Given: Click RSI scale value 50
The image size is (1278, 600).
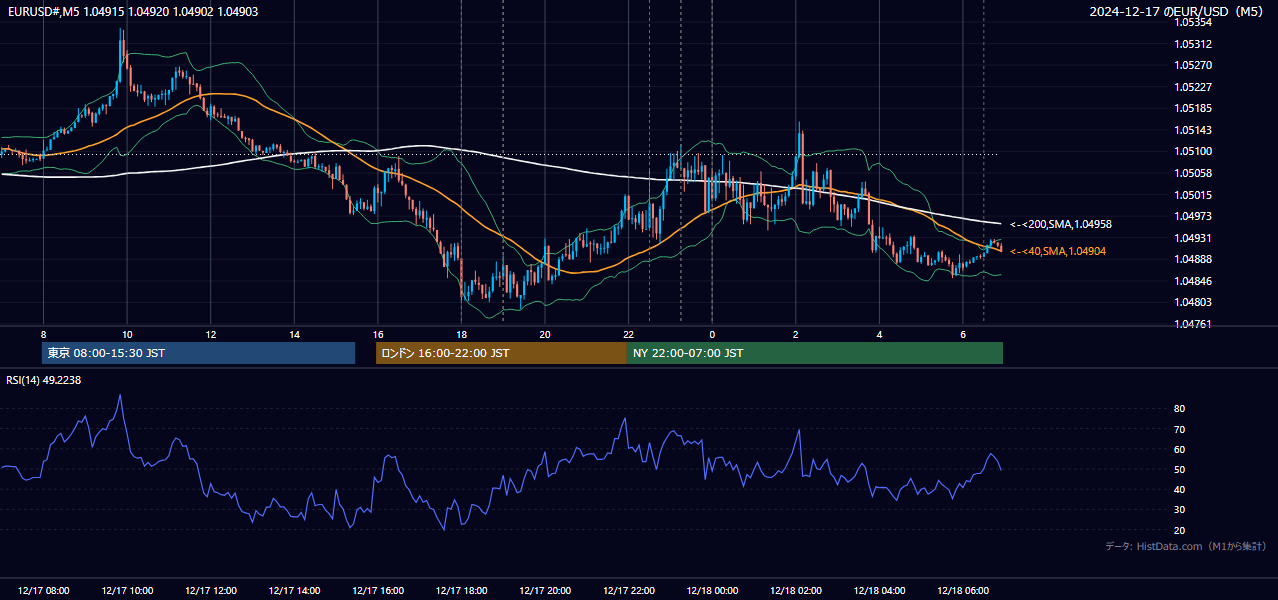Looking at the screenshot, I should point(1180,470).
